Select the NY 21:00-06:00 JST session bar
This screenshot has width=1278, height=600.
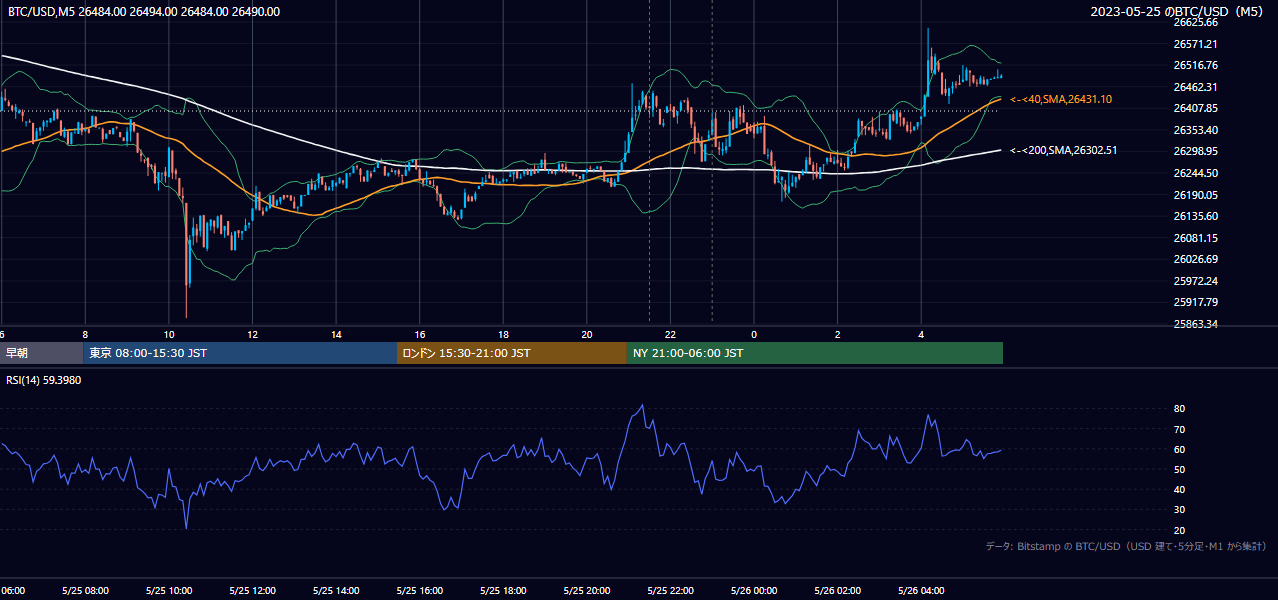(815, 353)
